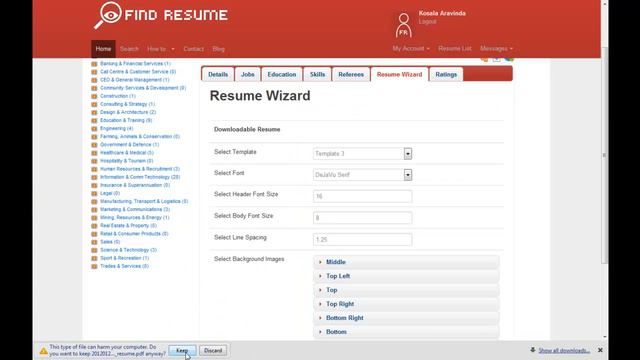Open the Select Font dropdown

pyautogui.click(x=362, y=175)
